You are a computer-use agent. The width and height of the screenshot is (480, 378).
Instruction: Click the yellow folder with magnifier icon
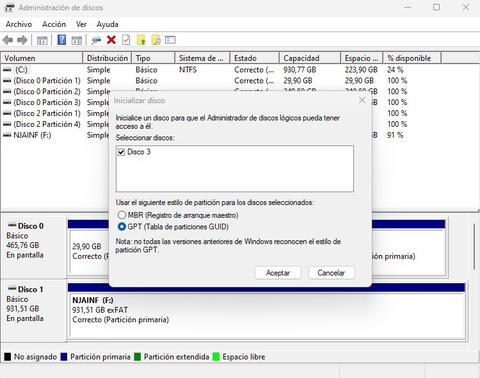pyautogui.click(x=156, y=40)
